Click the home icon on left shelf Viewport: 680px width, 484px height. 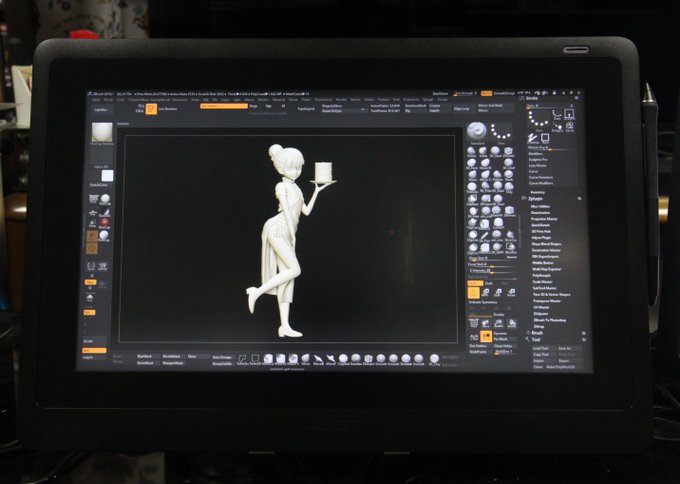tap(90, 298)
